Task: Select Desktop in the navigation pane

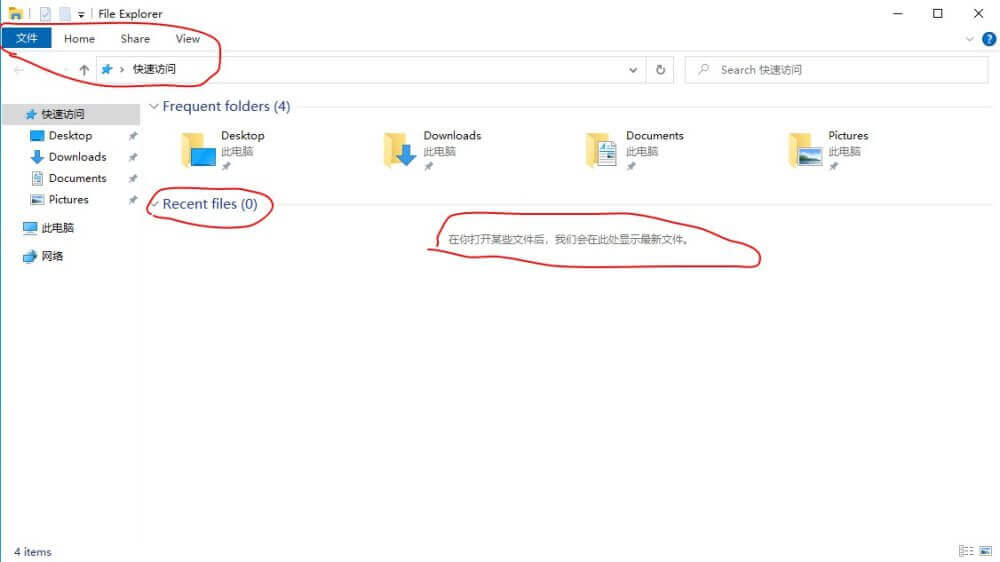Action: [x=70, y=135]
